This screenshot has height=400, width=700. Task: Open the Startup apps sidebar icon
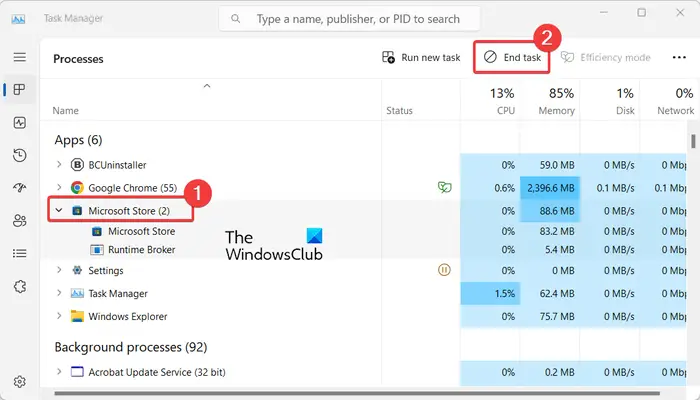pos(20,188)
